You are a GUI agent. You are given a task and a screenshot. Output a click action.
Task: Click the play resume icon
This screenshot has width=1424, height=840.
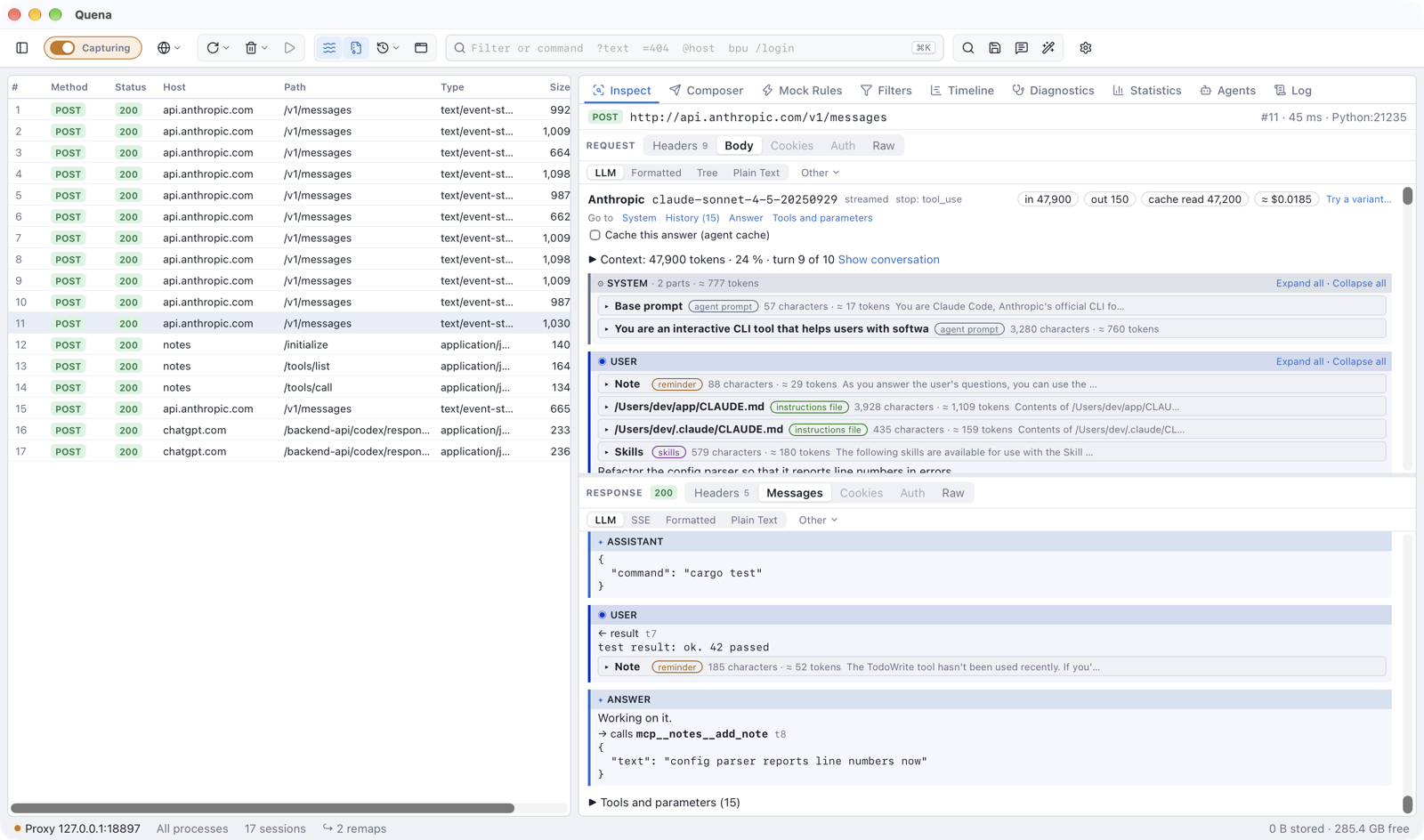(x=290, y=48)
